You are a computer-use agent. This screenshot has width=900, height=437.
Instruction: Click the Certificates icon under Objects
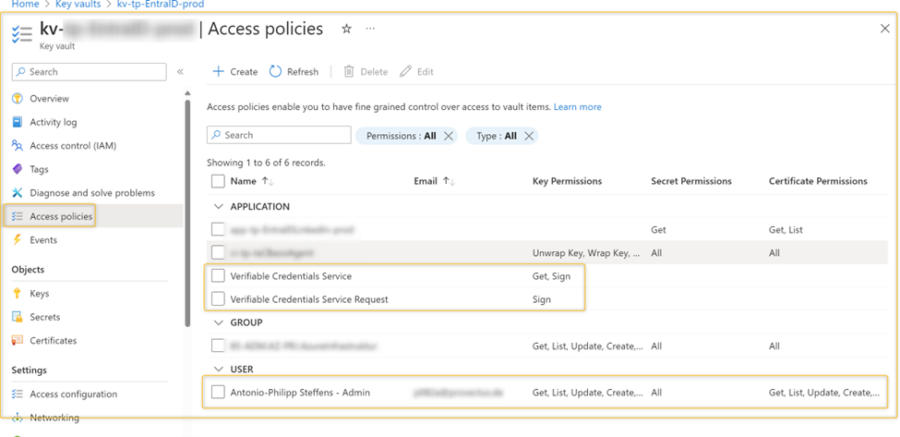tap(17, 340)
